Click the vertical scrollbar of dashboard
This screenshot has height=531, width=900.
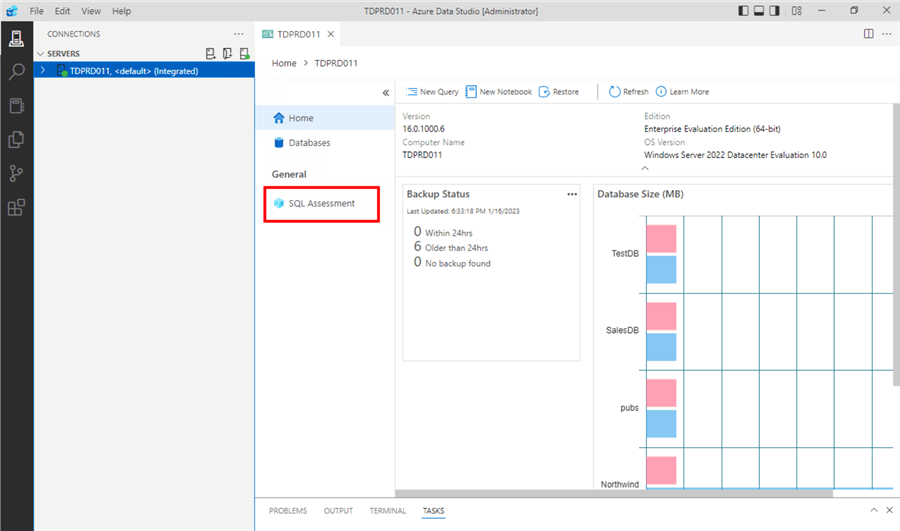coord(897,245)
